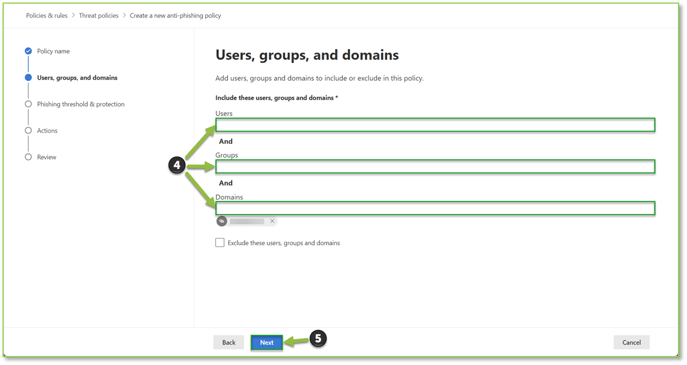This screenshot has width=687, height=365.
Task: Enable Exclude these users, groups and domains
Action: coord(220,243)
